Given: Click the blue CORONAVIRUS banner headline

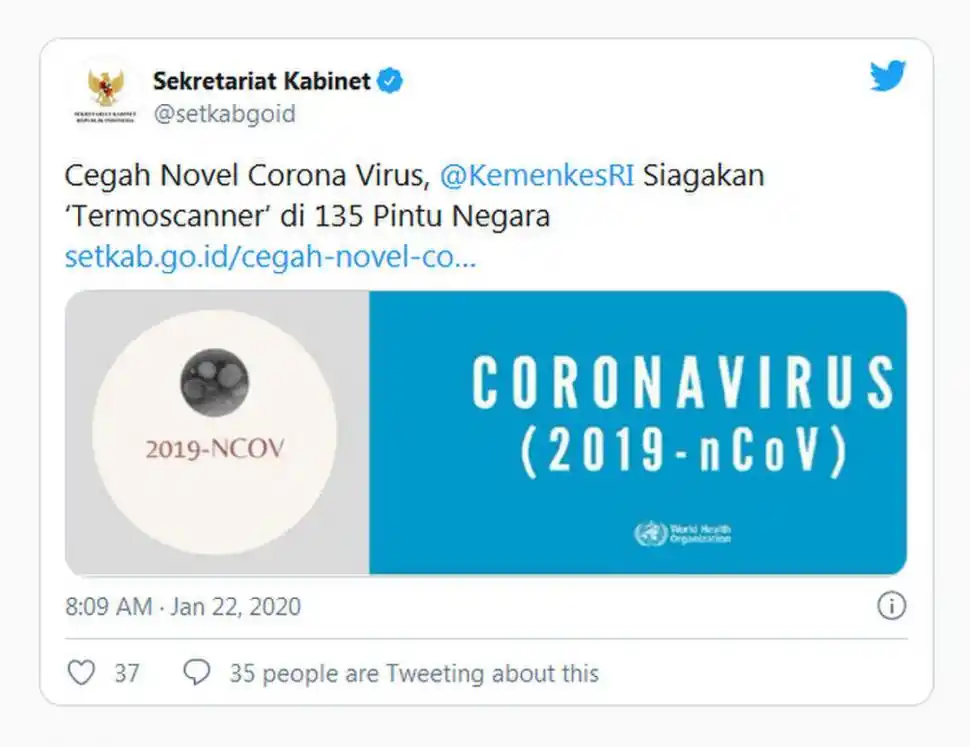Looking at the screenshot, I should [x=683, y=382].
